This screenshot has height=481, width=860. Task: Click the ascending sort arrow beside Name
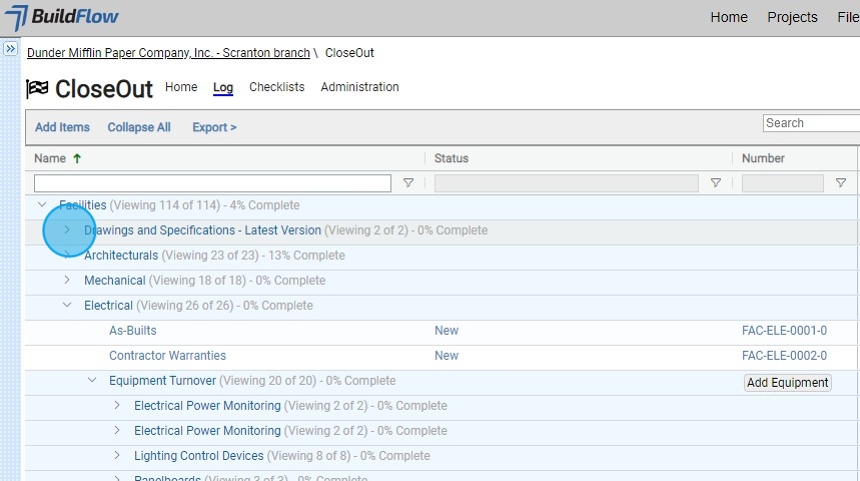77,159
